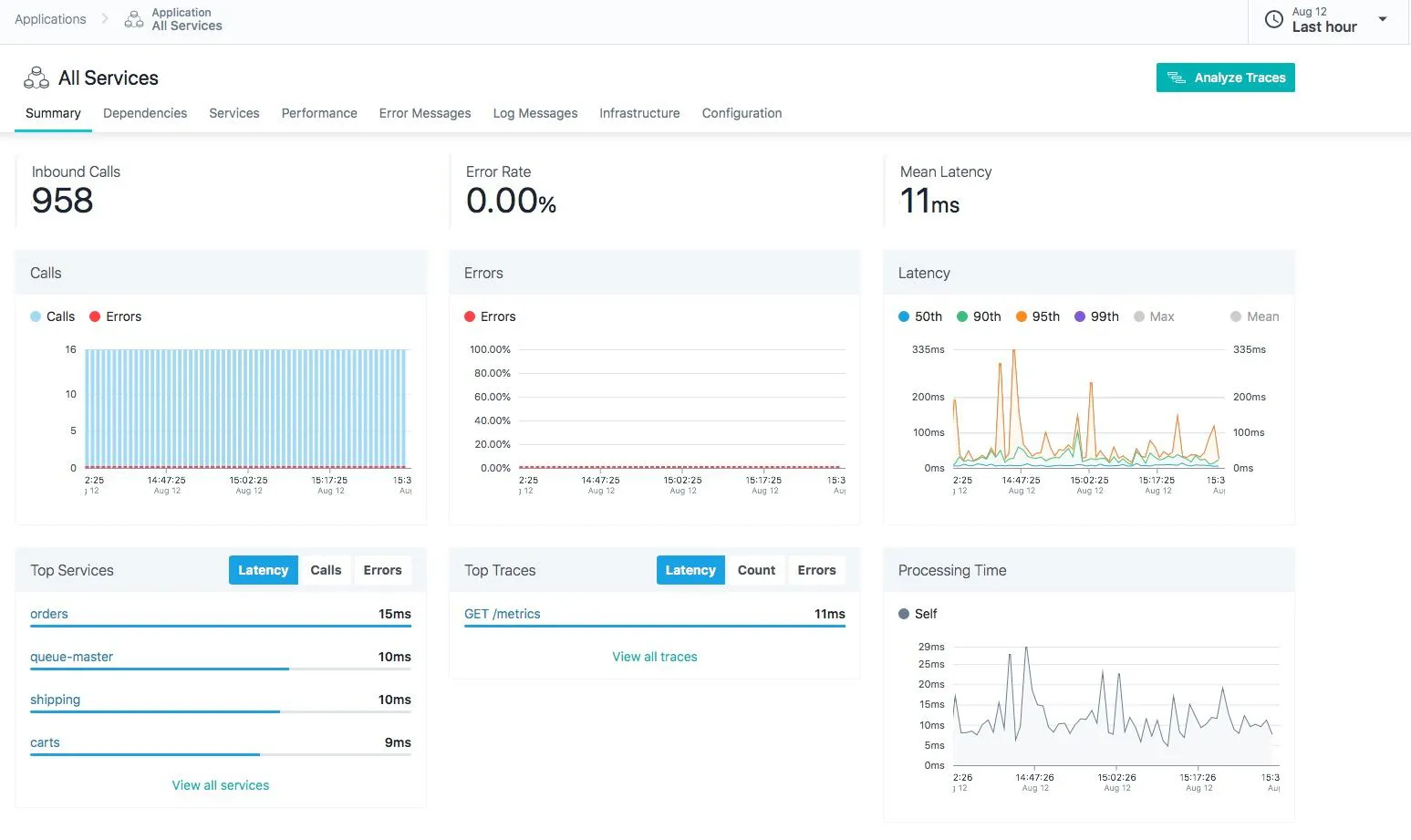This screenshot has width=1411, height=840.
Task: Toggle the 99th percentile legend dot
Action: 1080,316
